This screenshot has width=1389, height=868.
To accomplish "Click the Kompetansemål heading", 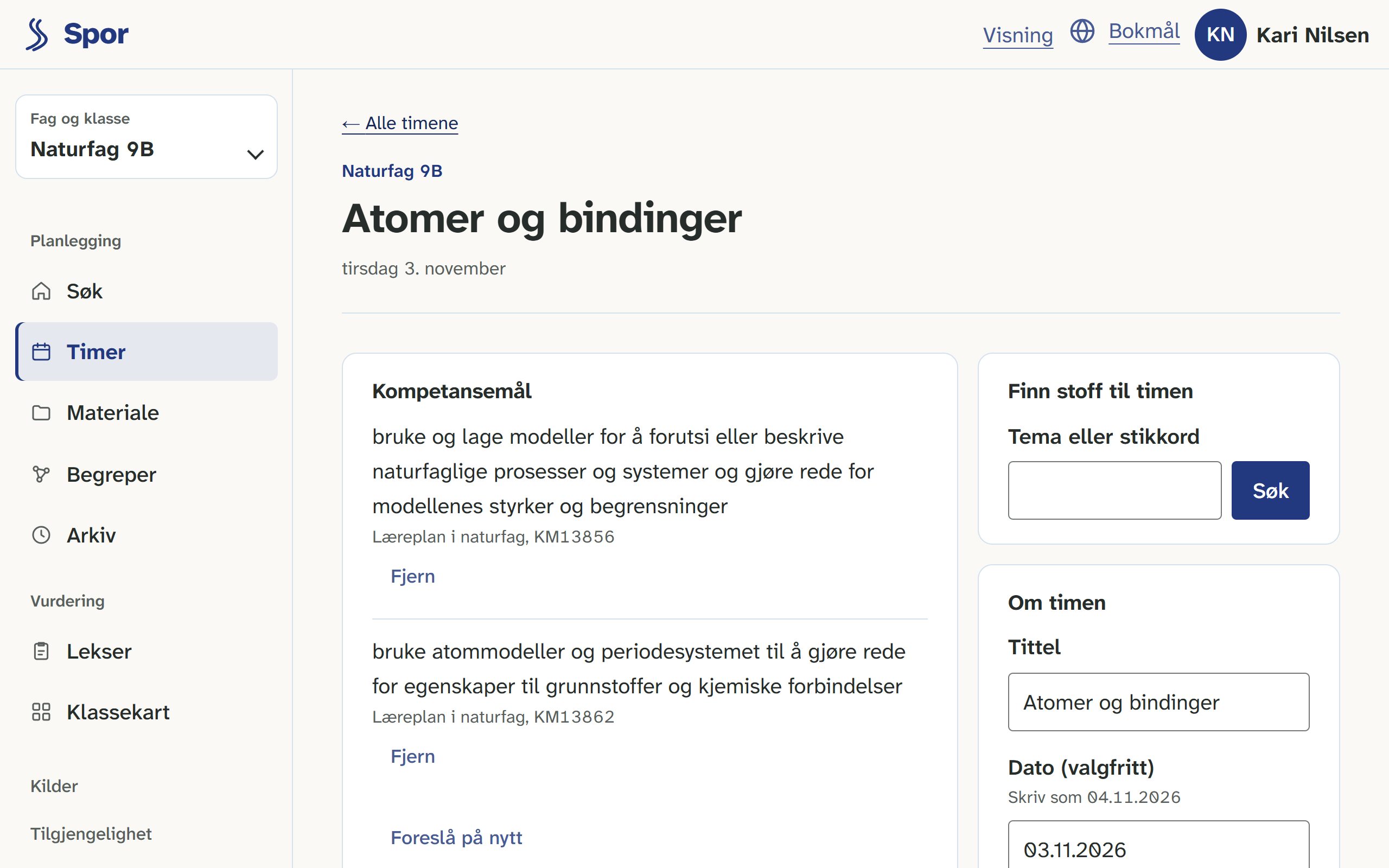I will click(452, 391).
